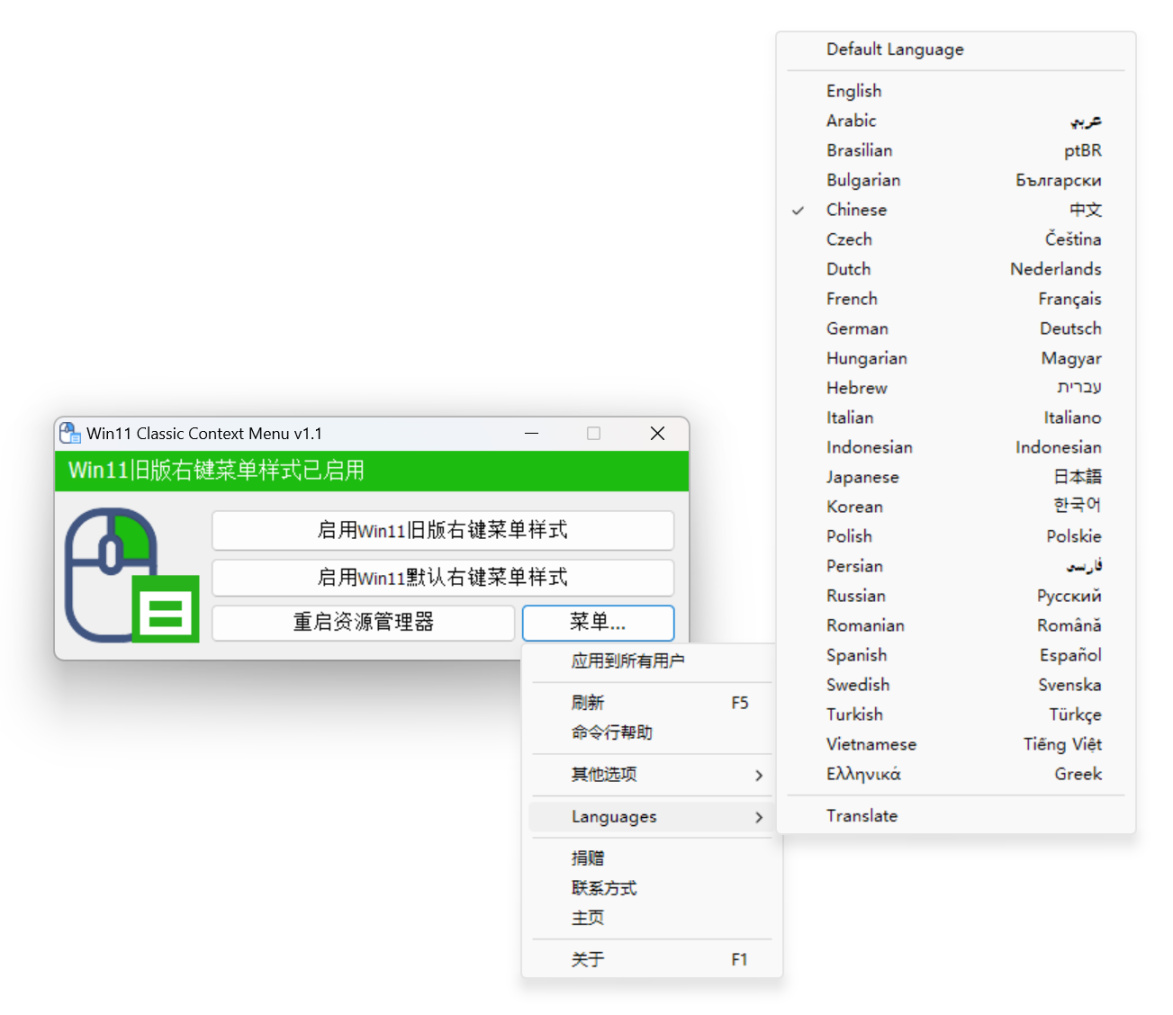The width and height of the screenshot is (1173, 1015).
Task: Click the app icon in the title bar
Action: click(70, 433)
